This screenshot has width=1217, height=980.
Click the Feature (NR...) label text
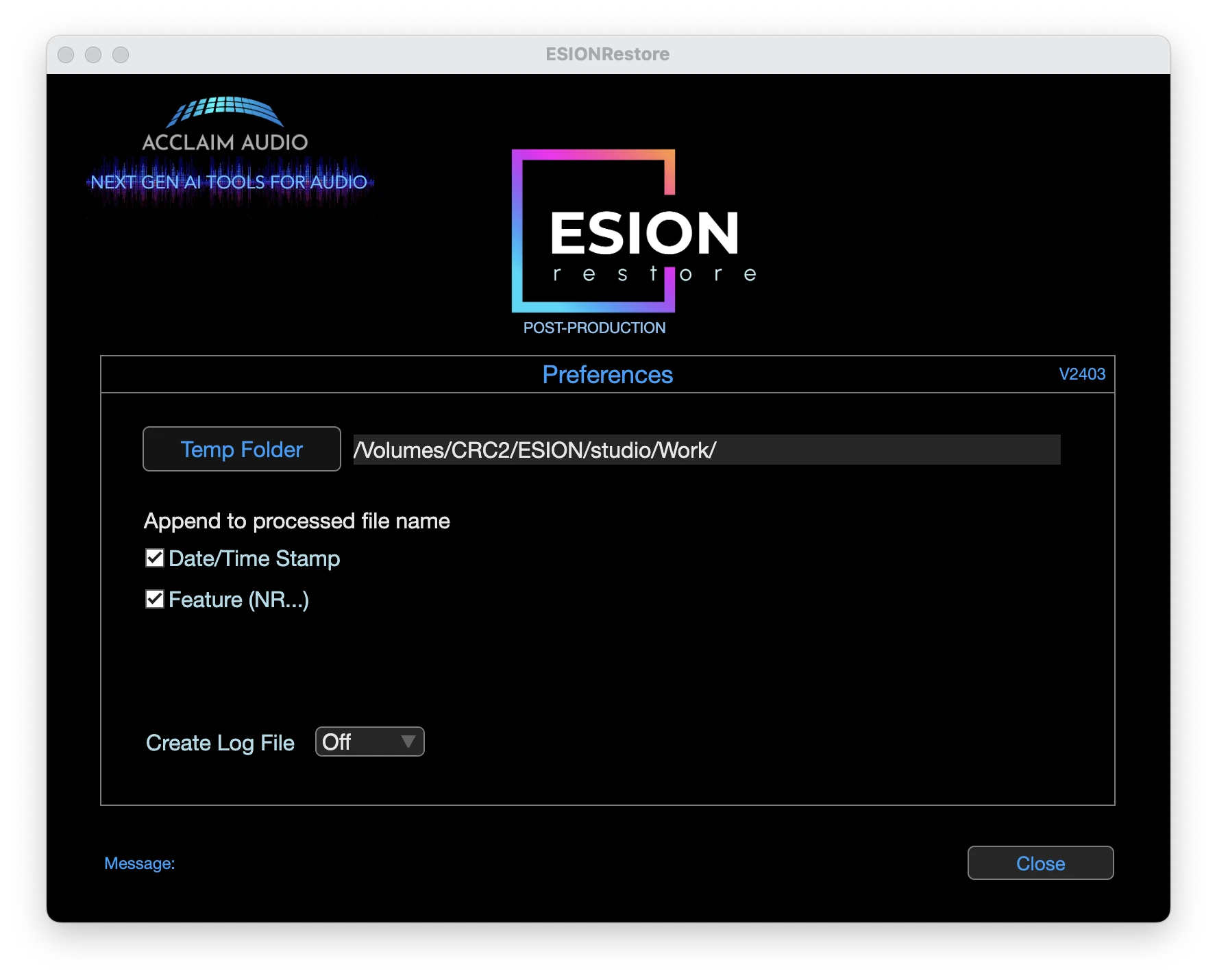[x=238, y=600]
